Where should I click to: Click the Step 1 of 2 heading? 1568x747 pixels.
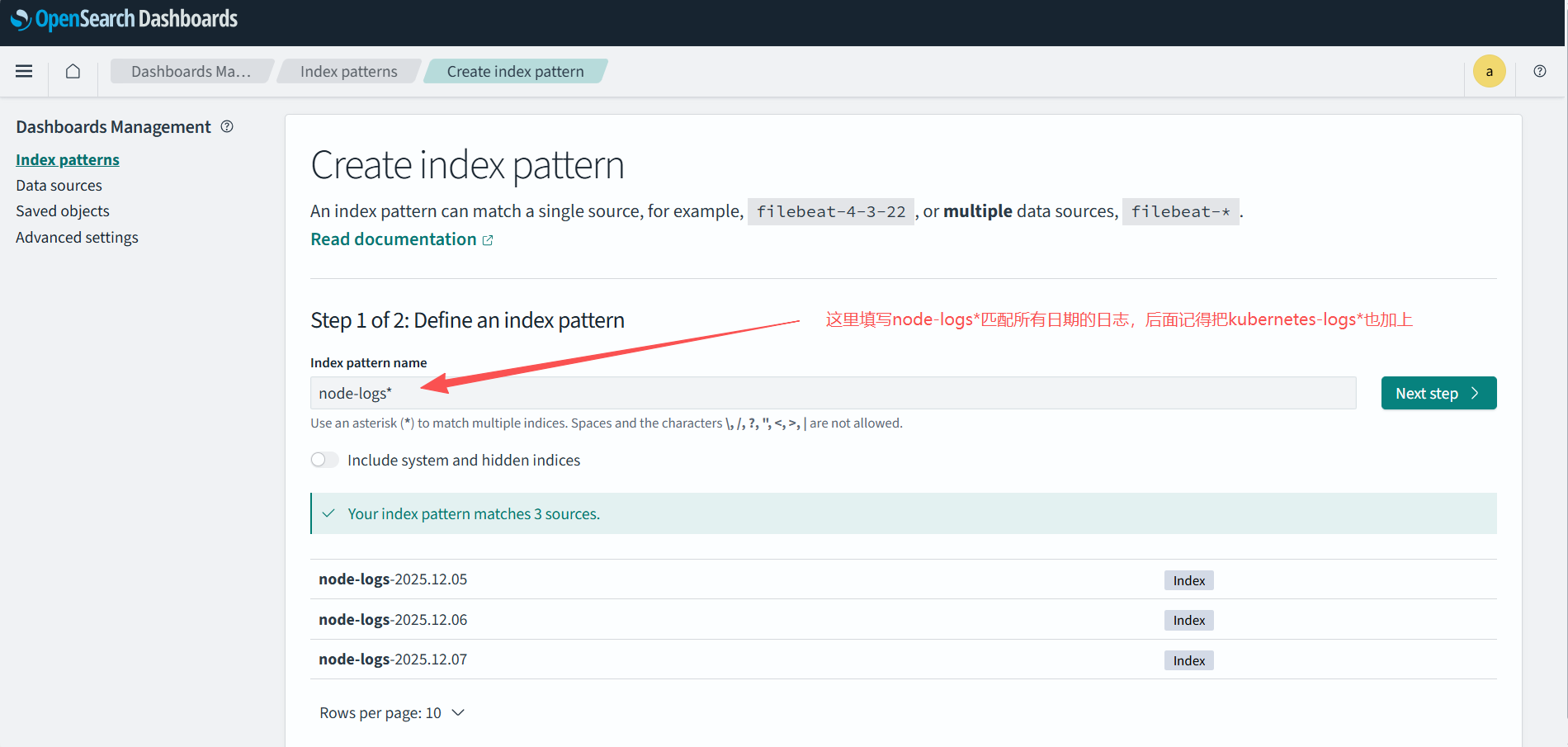point(467,320)
